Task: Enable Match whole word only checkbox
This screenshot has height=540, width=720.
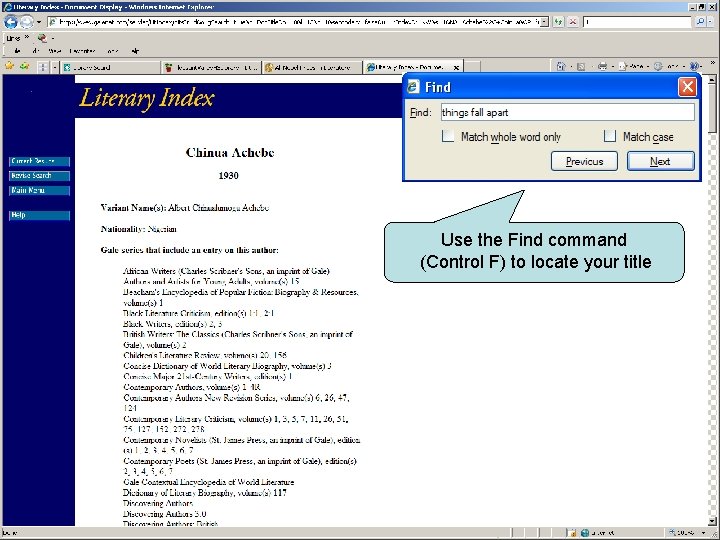Action: 448,136
